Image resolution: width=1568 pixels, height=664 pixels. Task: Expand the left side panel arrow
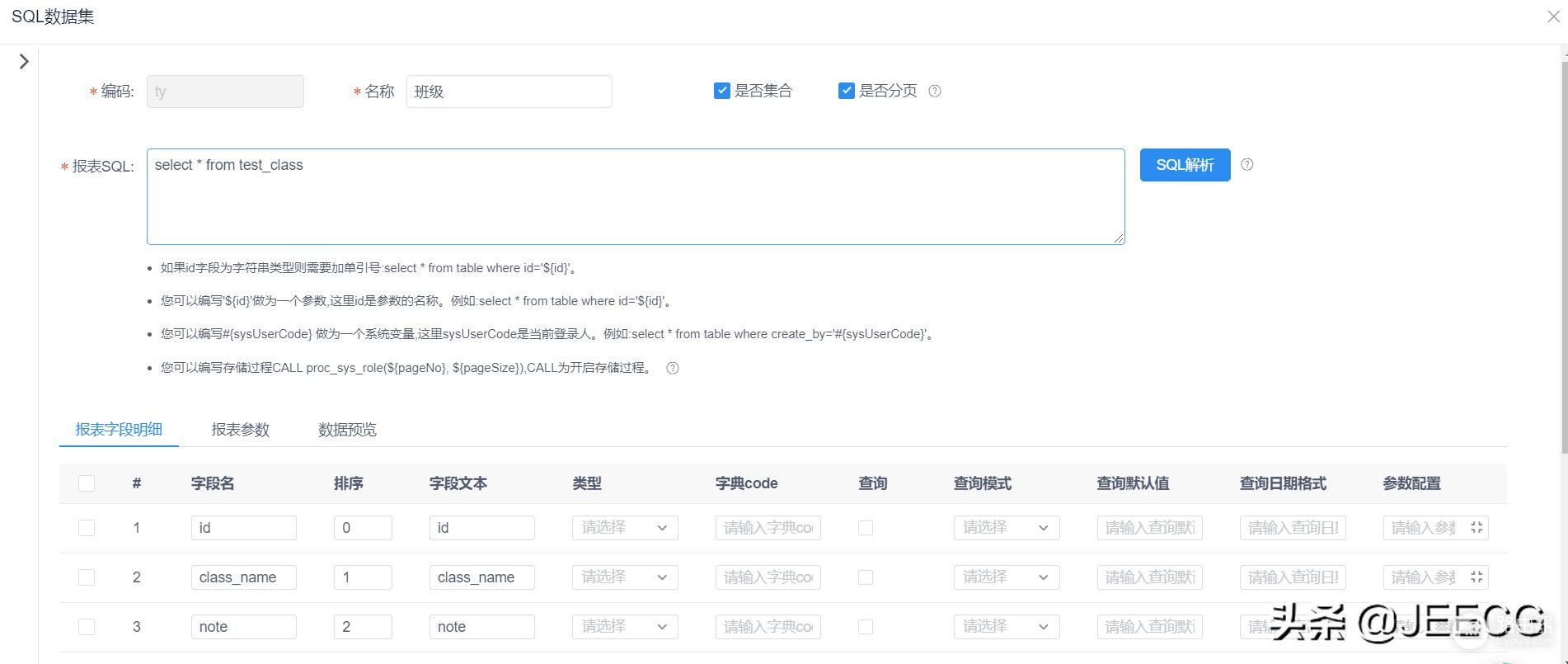pyautogui.click(x=24, y=61)
